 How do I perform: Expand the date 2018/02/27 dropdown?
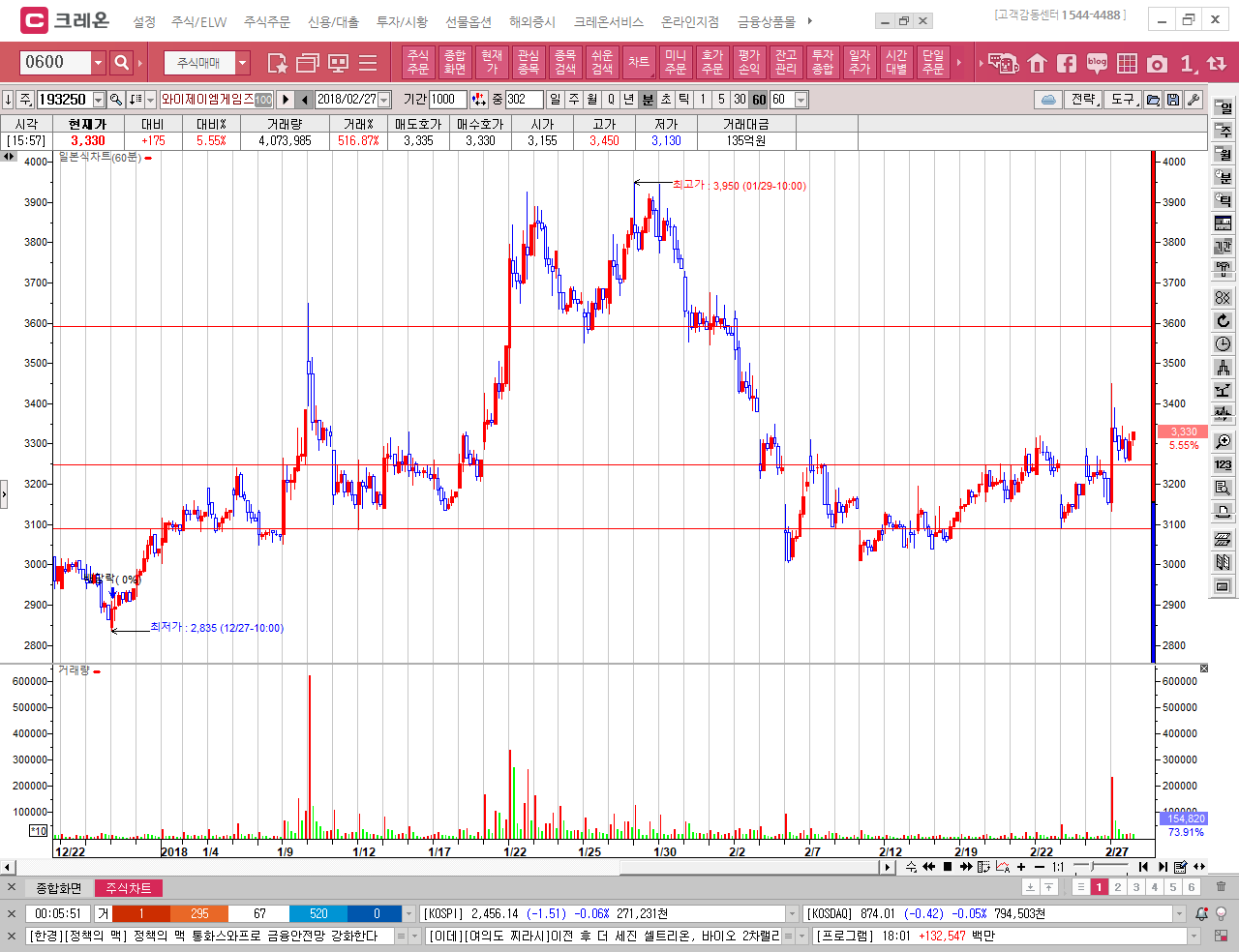pos(384,100)
